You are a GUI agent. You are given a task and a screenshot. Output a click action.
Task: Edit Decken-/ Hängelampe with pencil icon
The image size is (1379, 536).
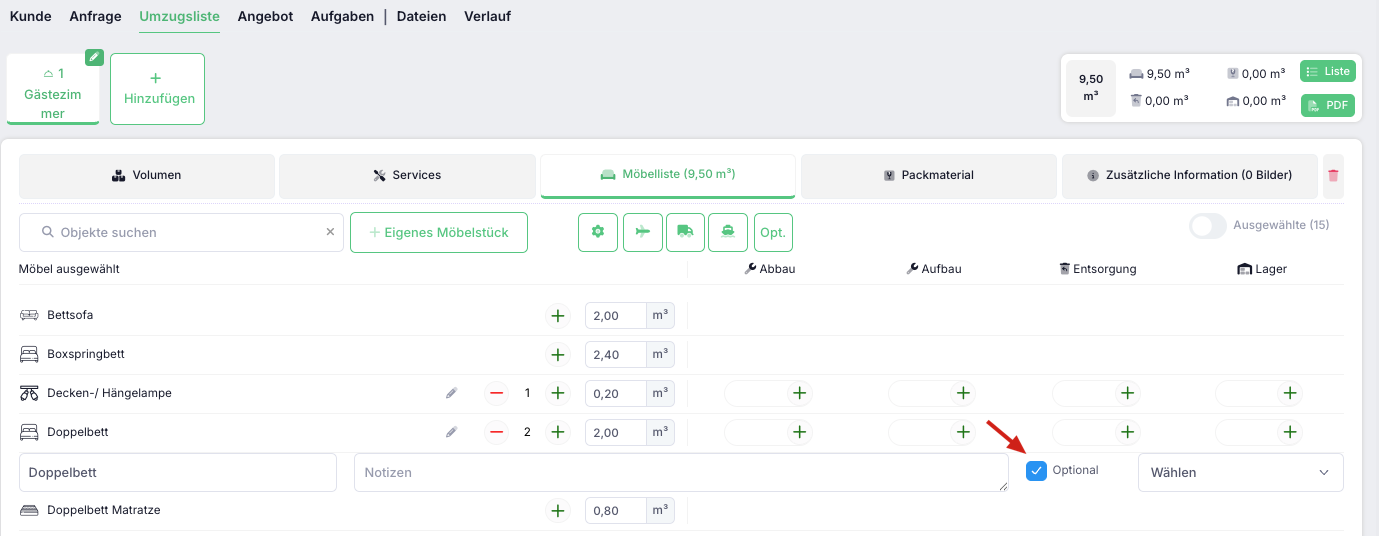tap(451, 394)
